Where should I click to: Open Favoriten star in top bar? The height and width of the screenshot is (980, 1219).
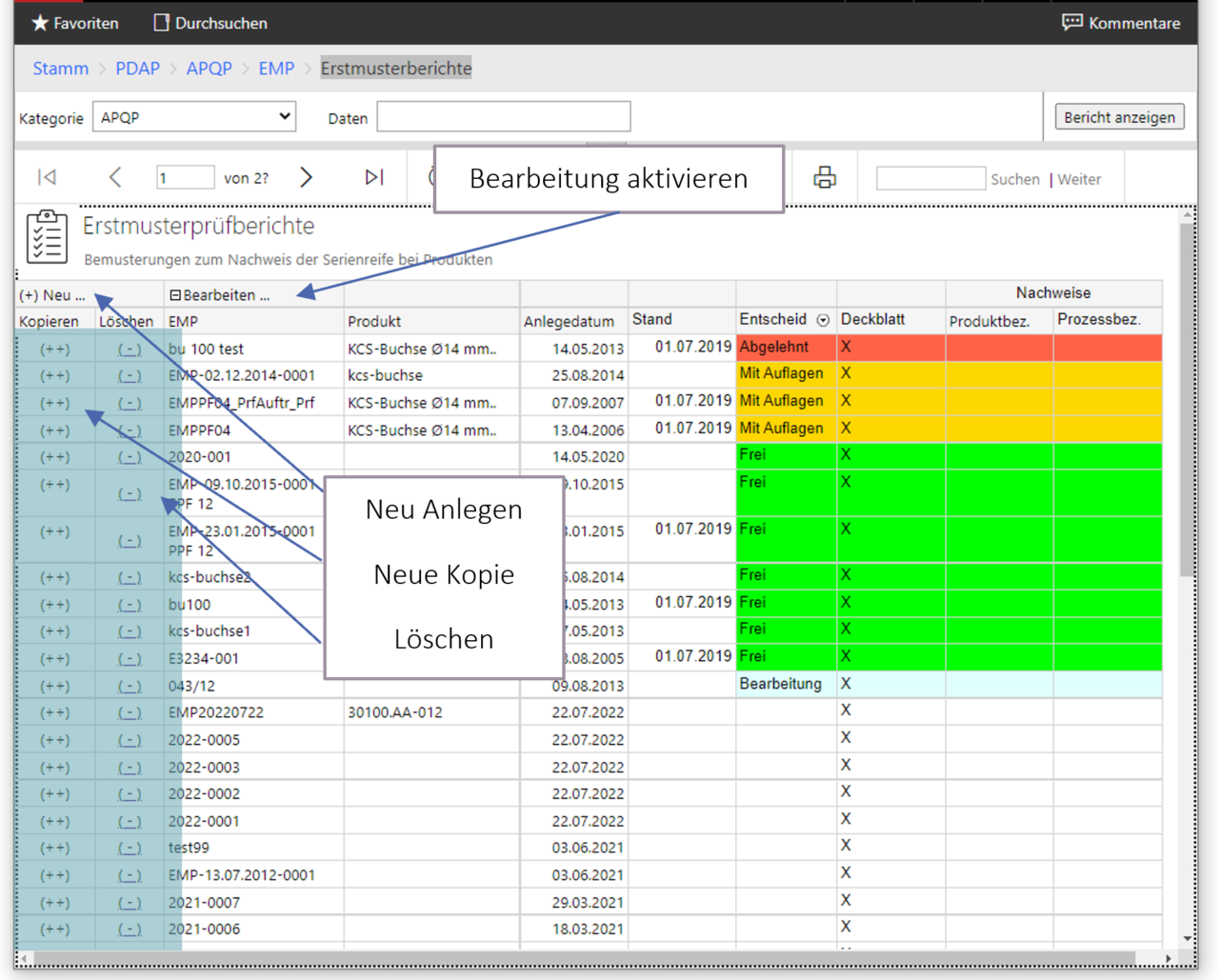point(40,23)
